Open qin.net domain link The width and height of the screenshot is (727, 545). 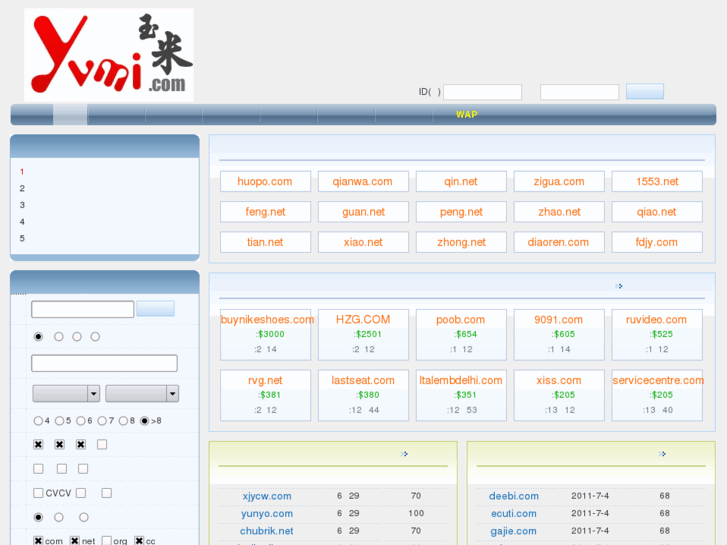click(x=460, y=181)
